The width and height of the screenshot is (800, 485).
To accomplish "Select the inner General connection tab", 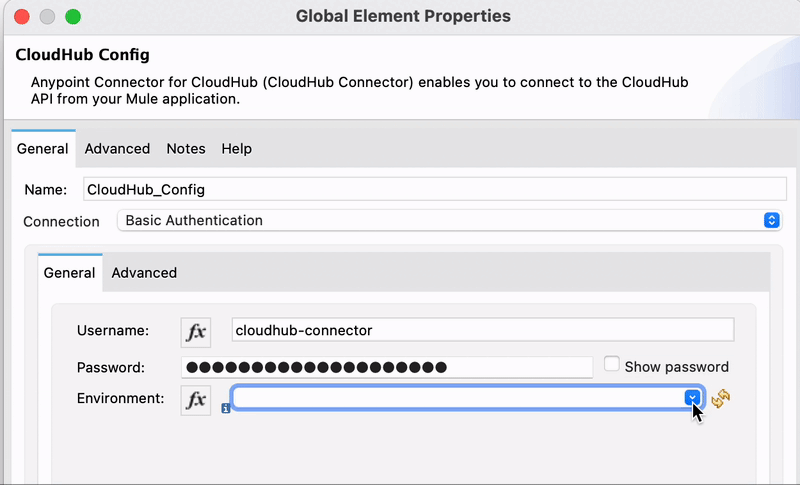I will (70, 272).
